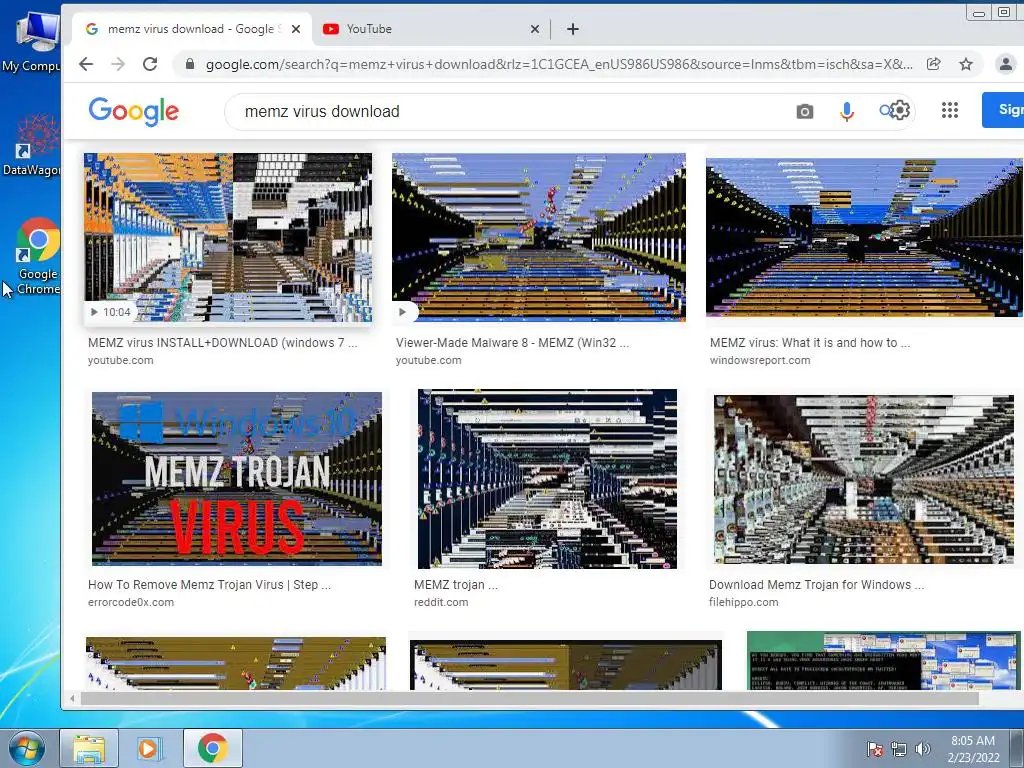Image resolution: width=1024 pixels, height=768 pixels.
Task: Open the Chrome profile avatar
Action: click(x=1006, y=64)
